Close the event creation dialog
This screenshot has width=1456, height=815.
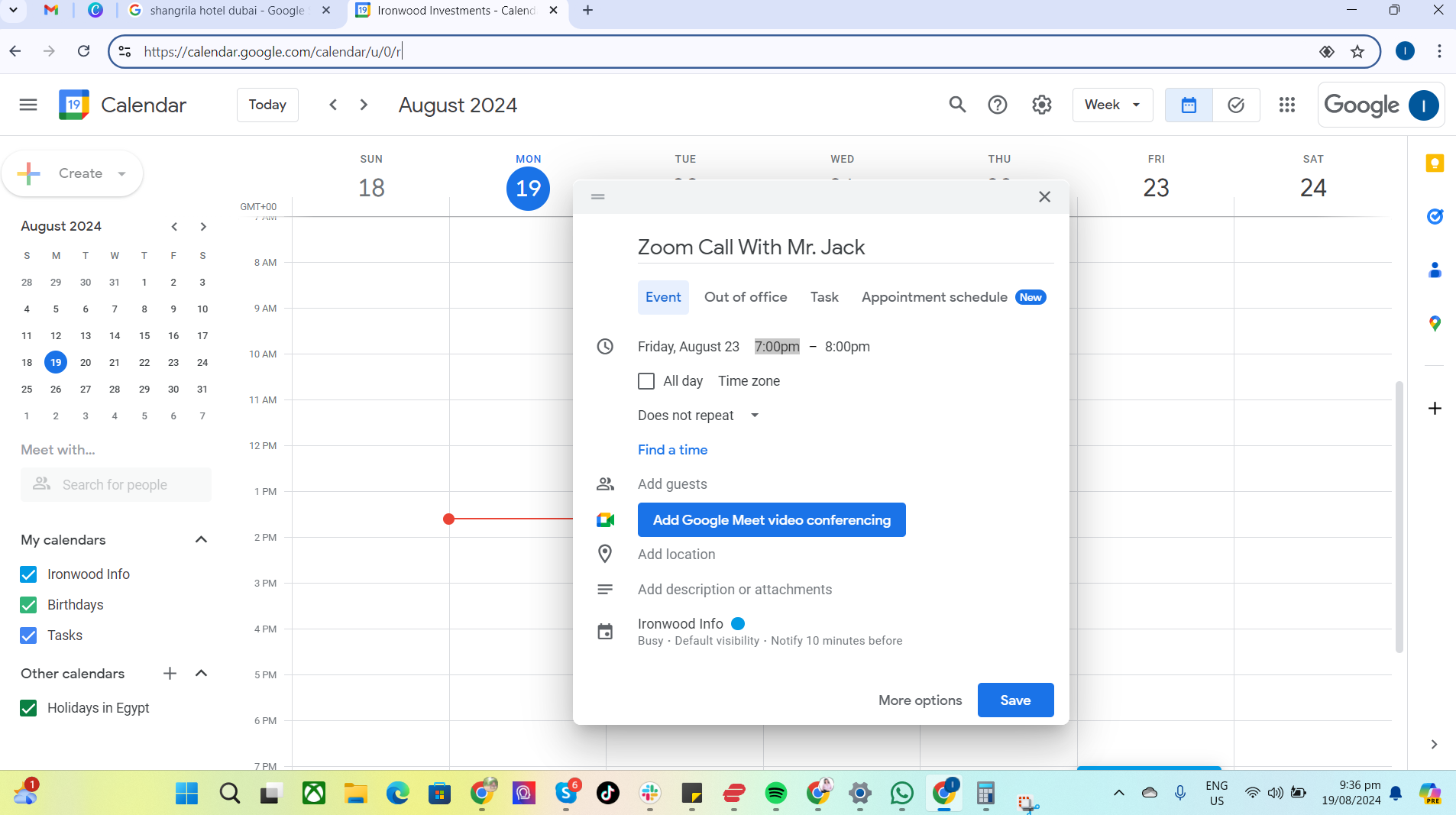click(x=1044, y=197)
